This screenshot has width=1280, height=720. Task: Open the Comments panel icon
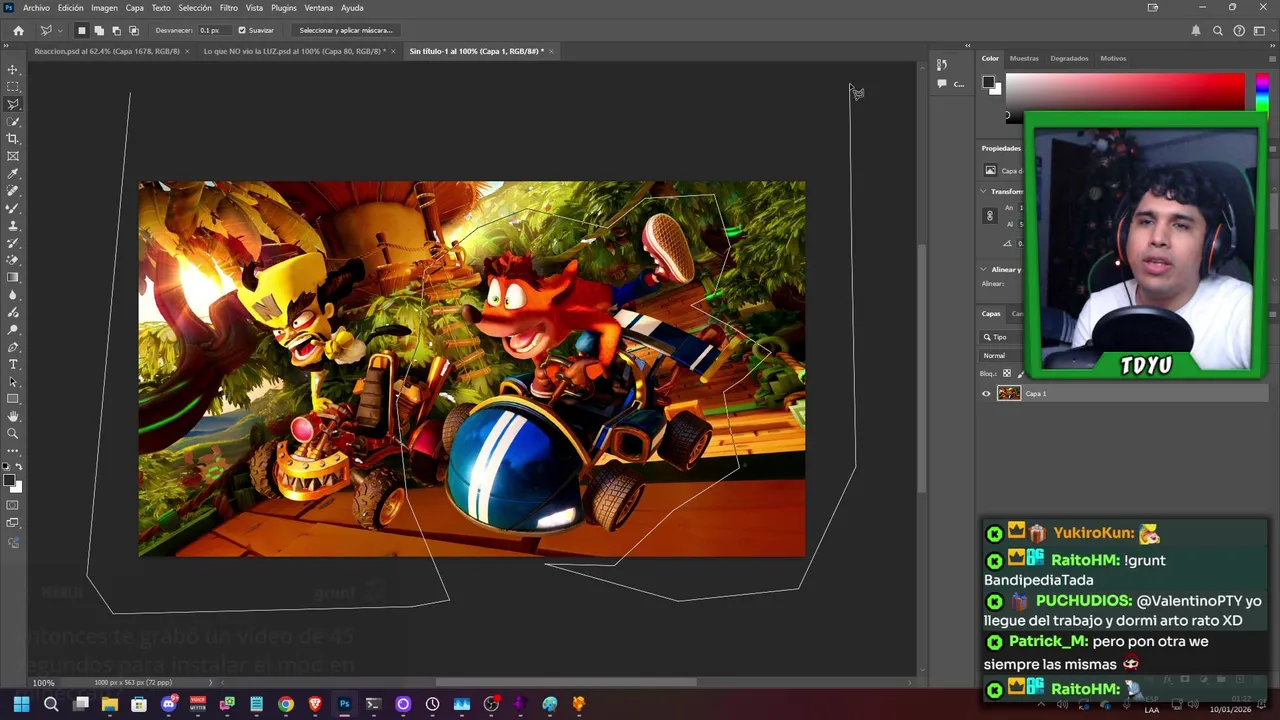point(942,84)
